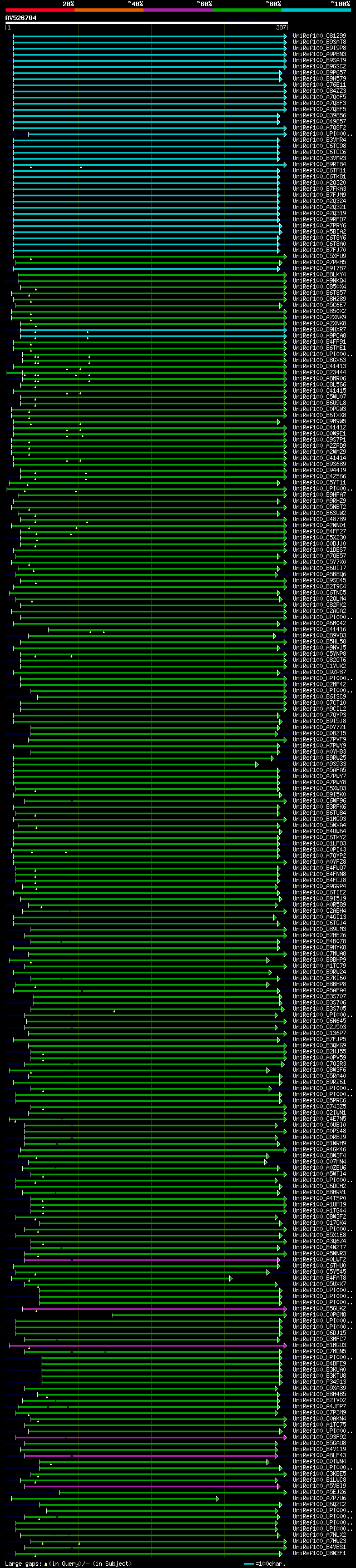Open hit UniRef100_O81299
This screenshot has width=356, height=1568.
pos(319,36)
